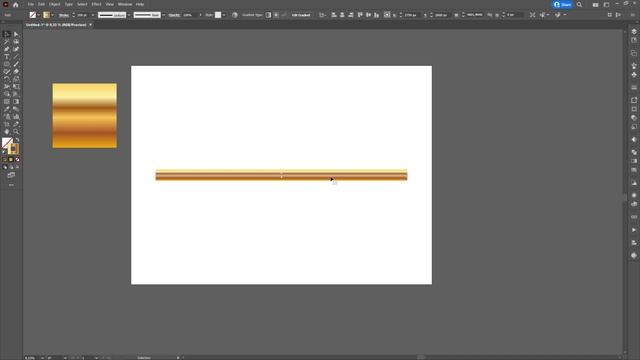640x360 pixels.
Task: Open fill color dropdown in control bar
Action: tap(38, 15)
